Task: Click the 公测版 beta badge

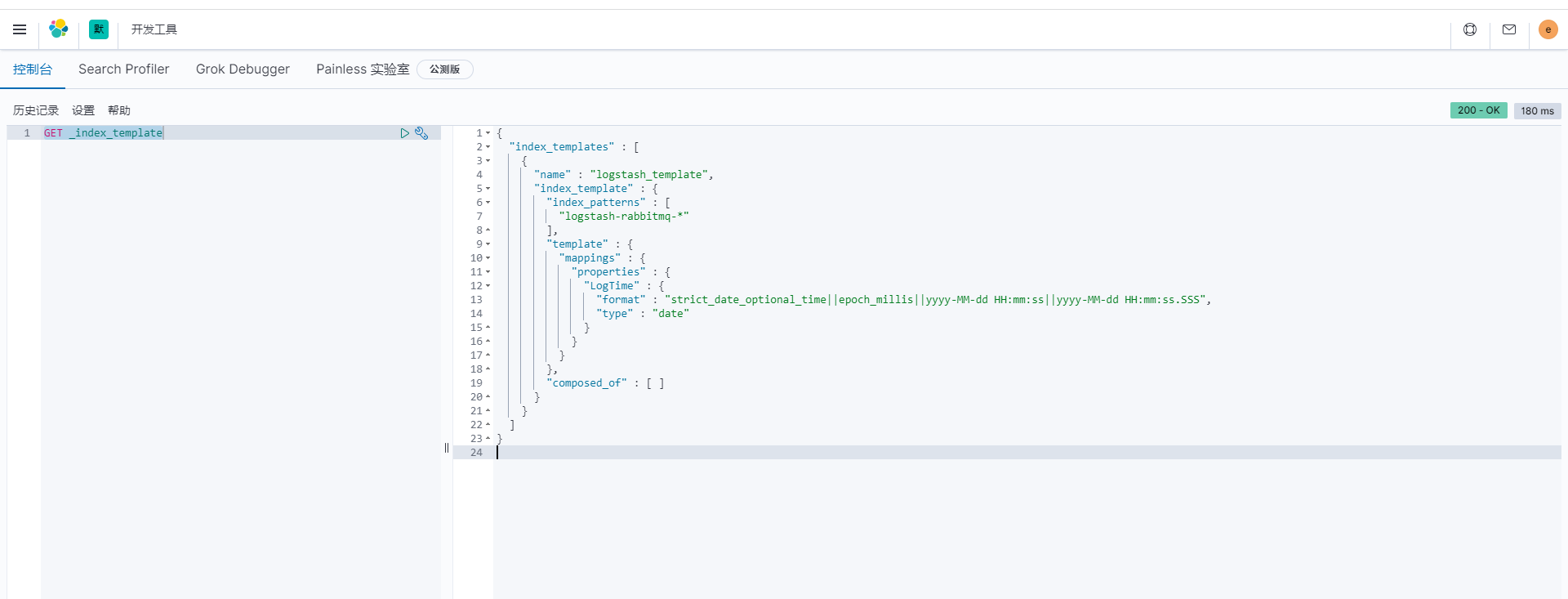Action: pos(445,69)
